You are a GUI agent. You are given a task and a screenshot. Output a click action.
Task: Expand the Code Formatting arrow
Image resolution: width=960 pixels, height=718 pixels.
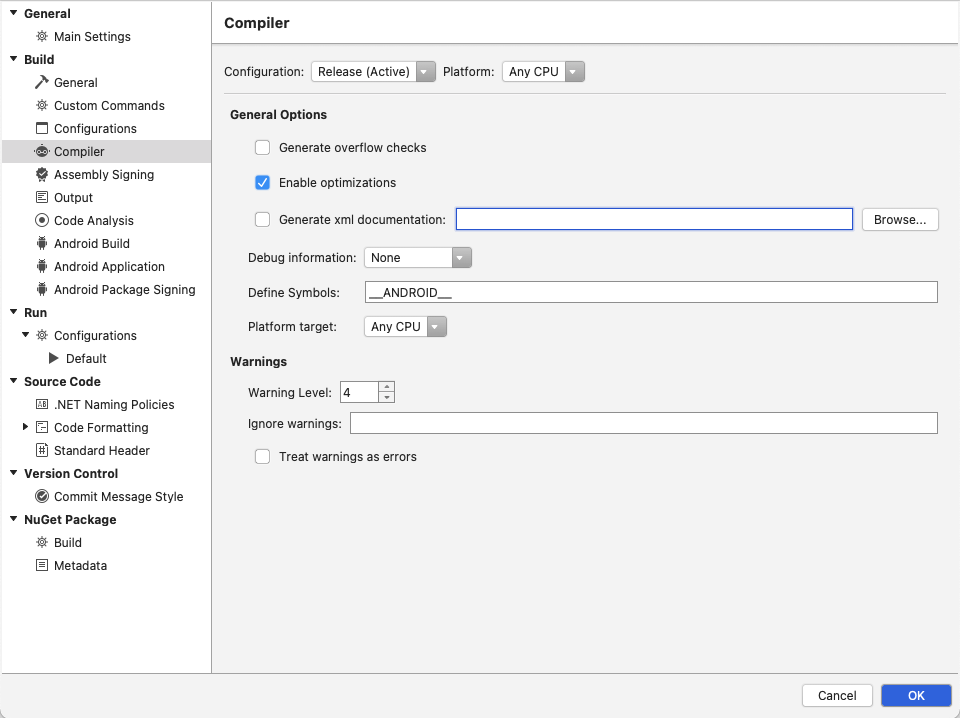pos(25,427)
